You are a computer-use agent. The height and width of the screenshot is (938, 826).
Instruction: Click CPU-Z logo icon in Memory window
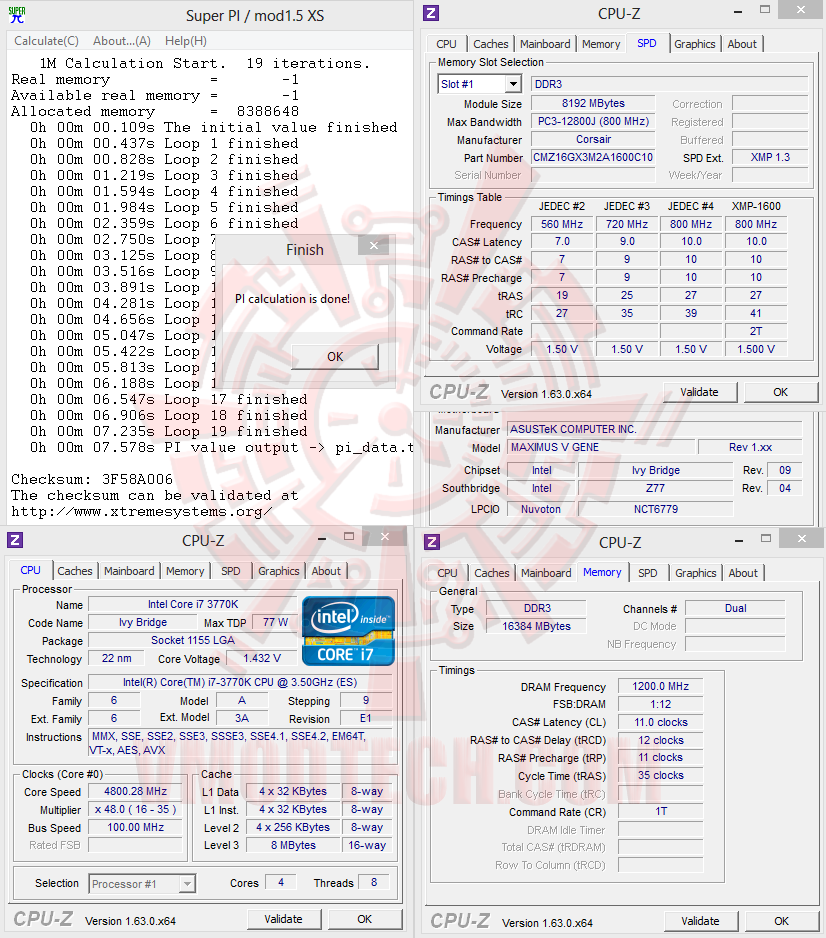click(432, 542)
